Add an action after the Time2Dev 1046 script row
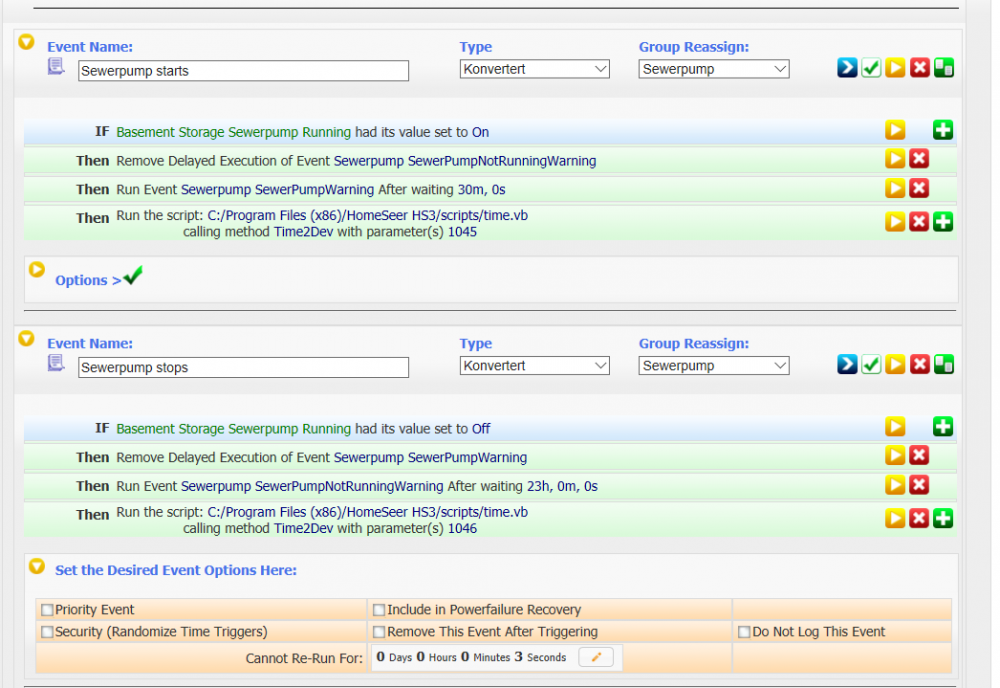 pos(942,518)
